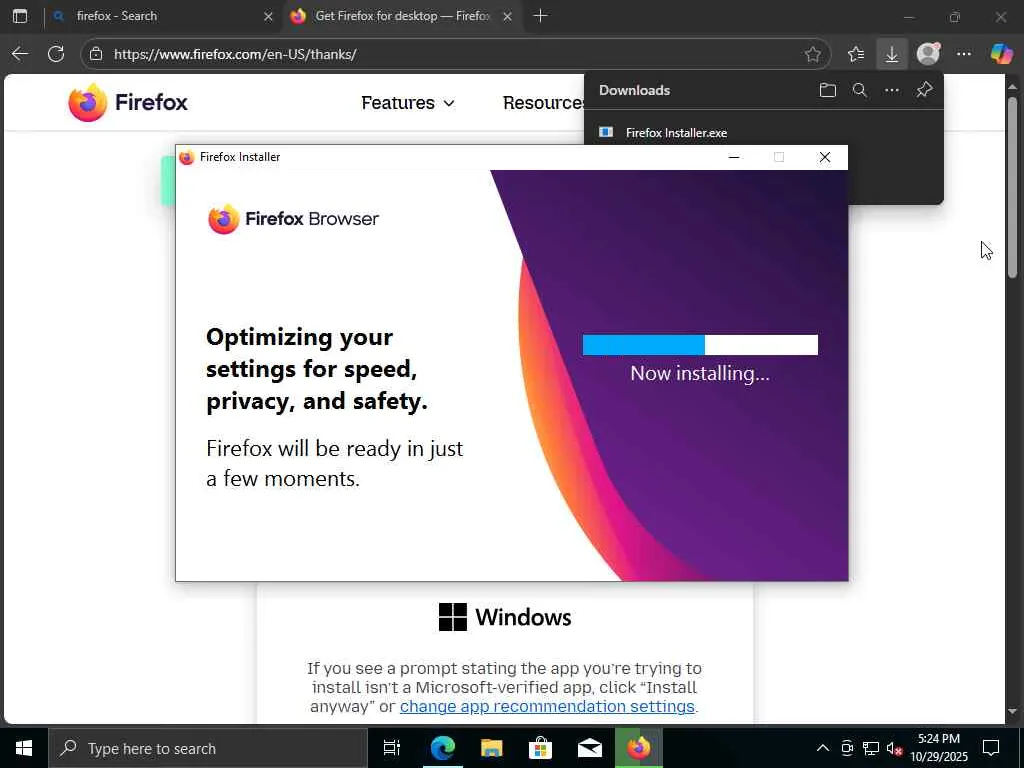
Task: Click the scrollbar up arrow
Action: 1012,86
